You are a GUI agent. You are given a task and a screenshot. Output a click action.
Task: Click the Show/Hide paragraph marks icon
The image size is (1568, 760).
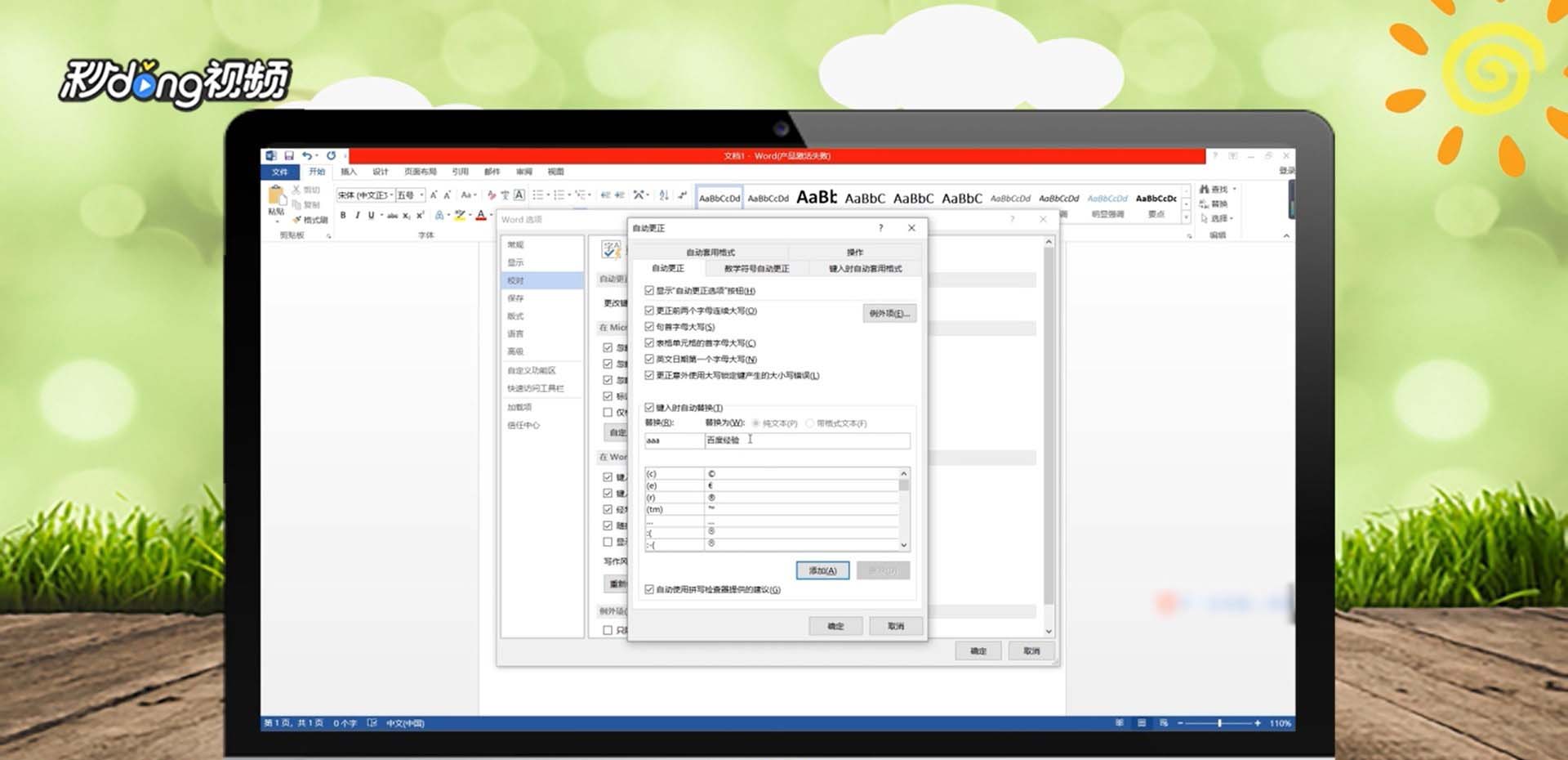[683, 194]
